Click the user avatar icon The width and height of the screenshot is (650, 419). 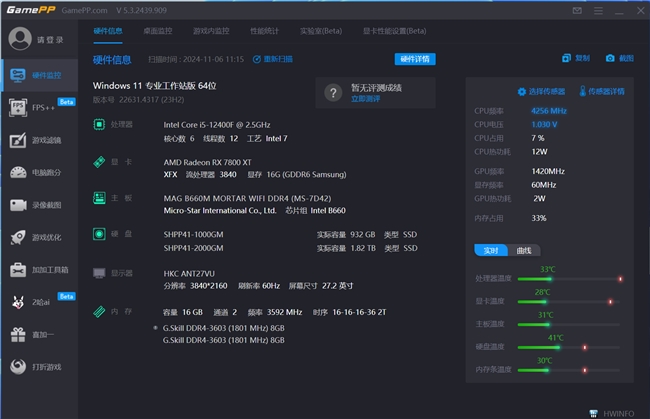(20, 39)
